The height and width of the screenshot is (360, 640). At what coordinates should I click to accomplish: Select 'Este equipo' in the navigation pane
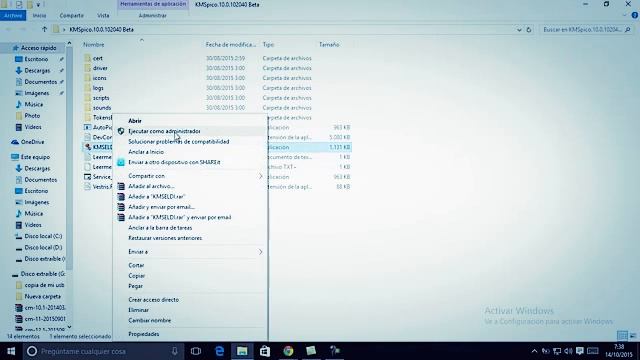(35, 157)
